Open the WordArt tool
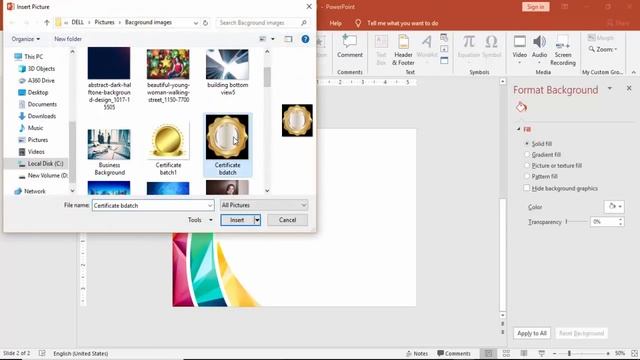The image size is (640, 360). pos(427,46)
